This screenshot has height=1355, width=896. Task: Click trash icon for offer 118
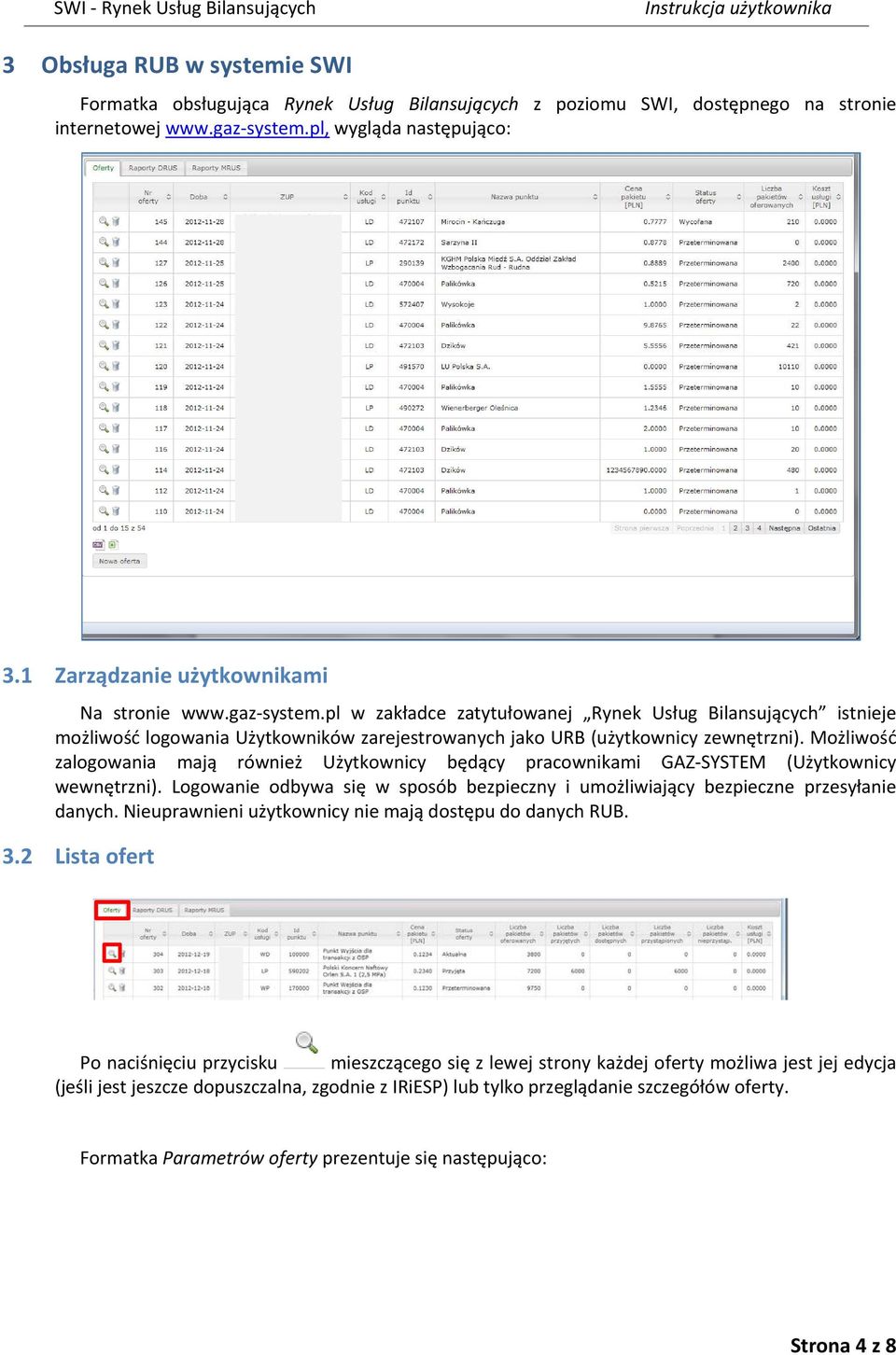tap(116, 407)
